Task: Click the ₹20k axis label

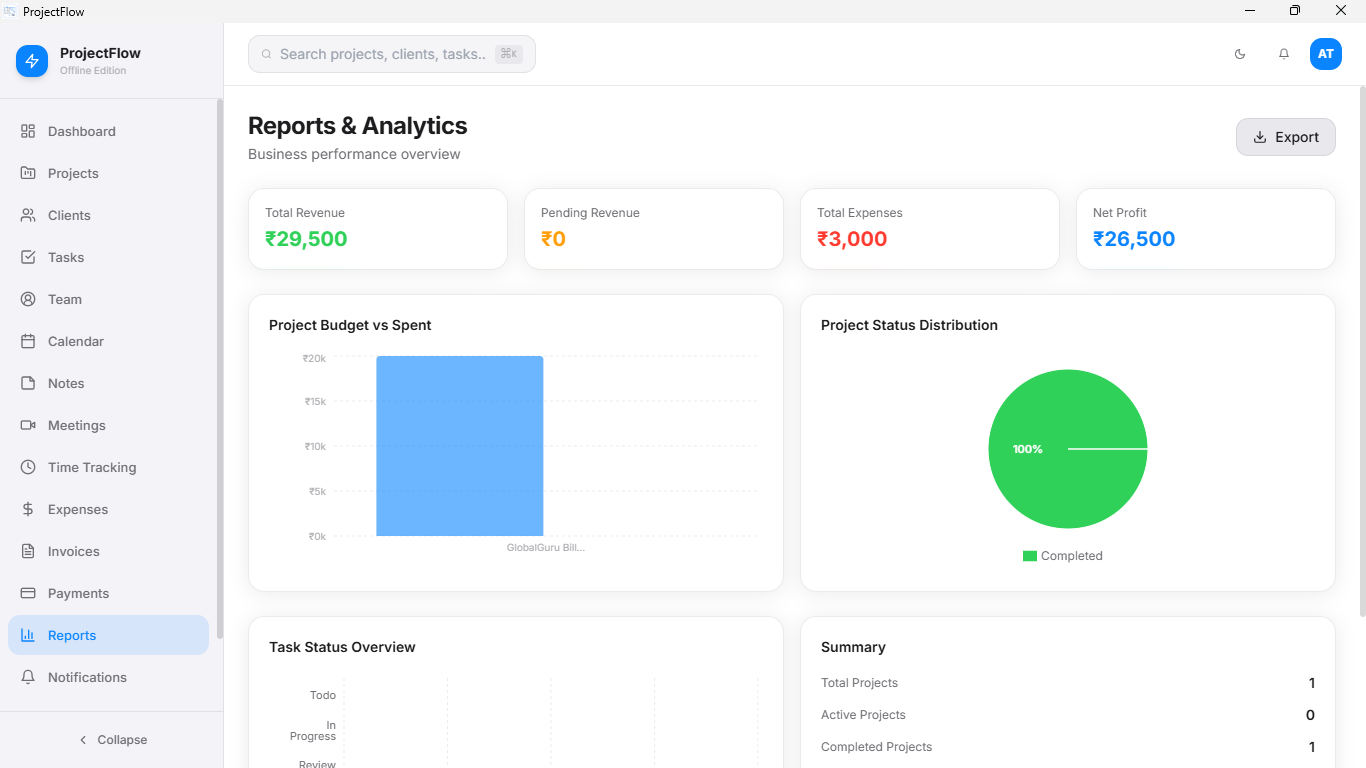Action: click(314, 358)
